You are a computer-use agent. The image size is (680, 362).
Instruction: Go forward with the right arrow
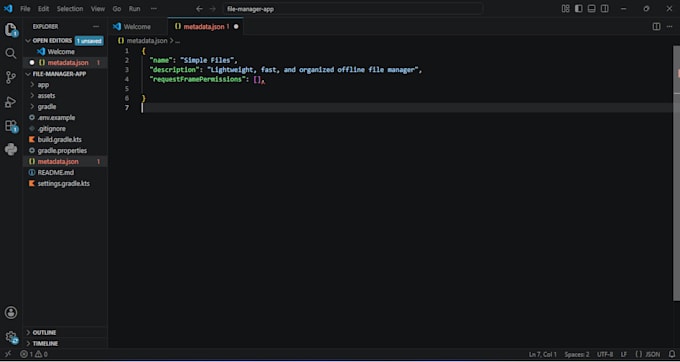point(212,9)
